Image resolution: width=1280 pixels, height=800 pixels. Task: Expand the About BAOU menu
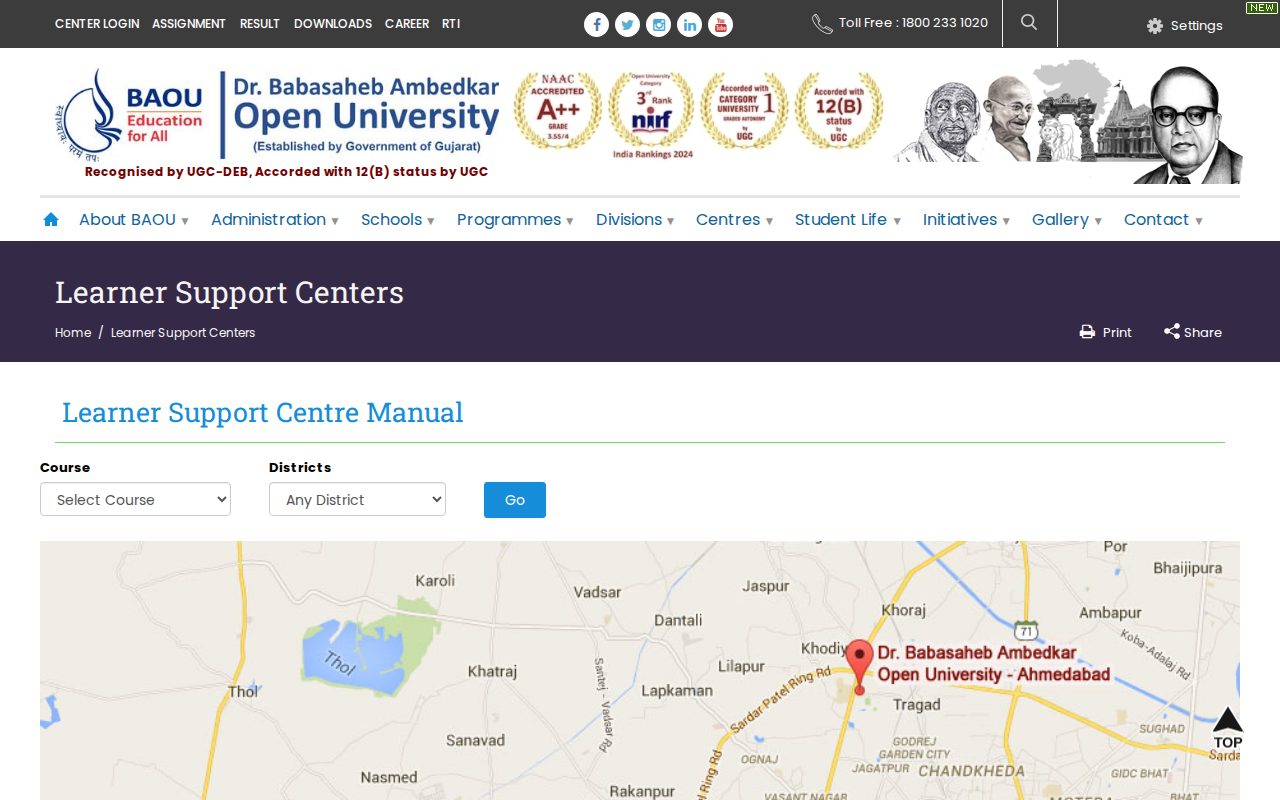[134, 220]
